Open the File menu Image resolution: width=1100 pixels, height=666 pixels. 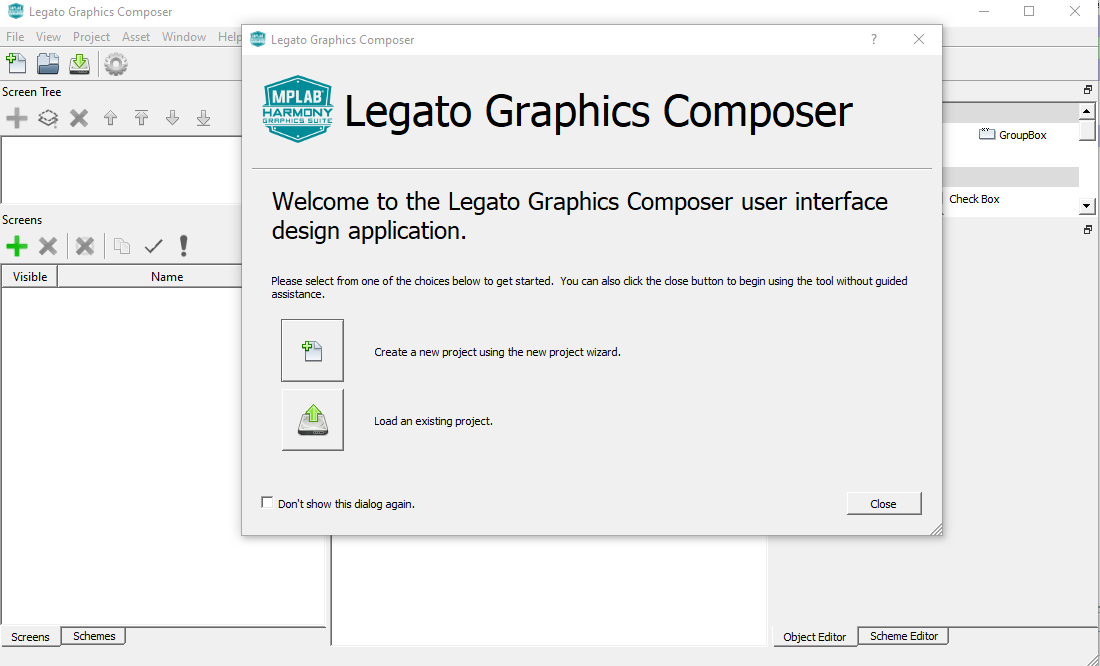[15, 36]
